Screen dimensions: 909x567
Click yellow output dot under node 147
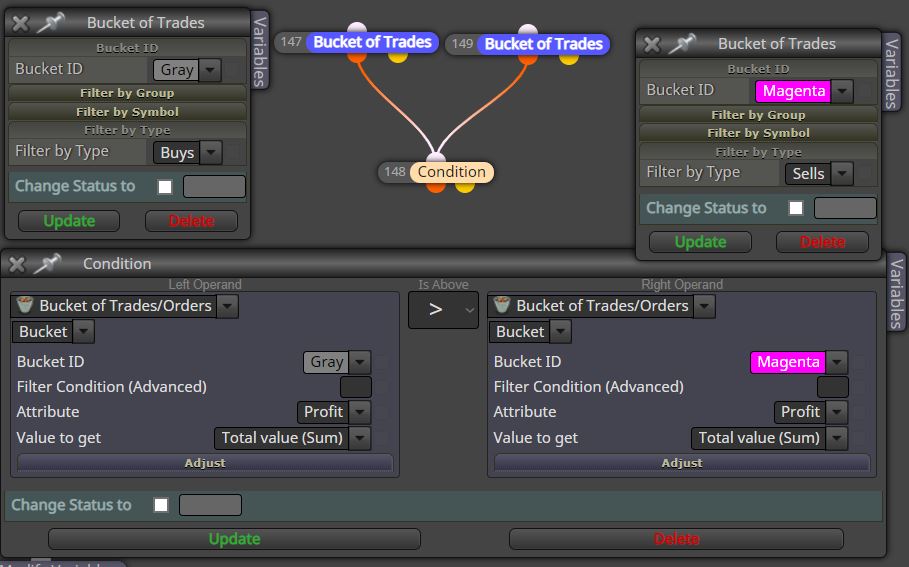(398, 57)
